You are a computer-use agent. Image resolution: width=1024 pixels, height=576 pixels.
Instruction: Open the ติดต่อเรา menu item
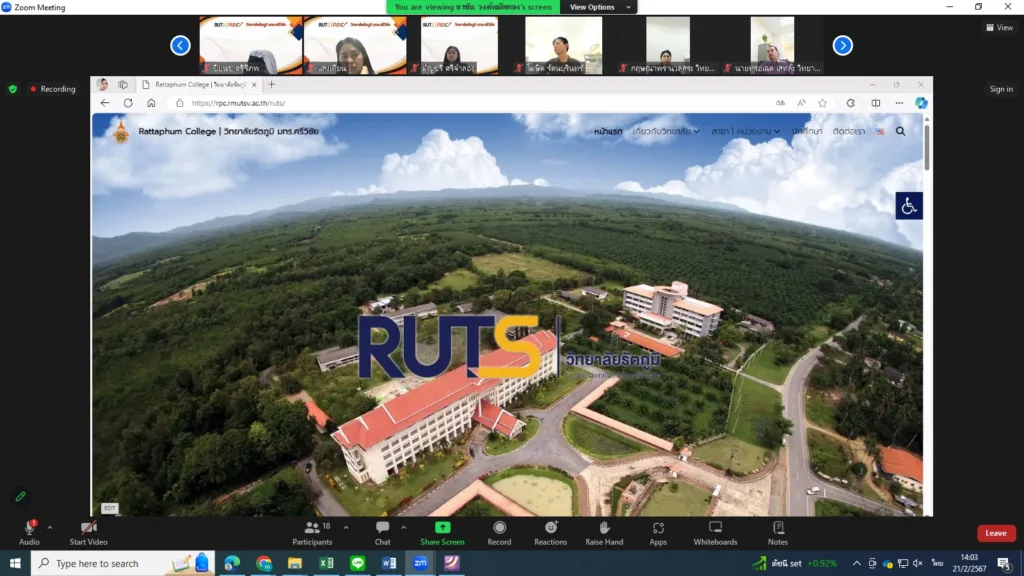pos(848,131)
